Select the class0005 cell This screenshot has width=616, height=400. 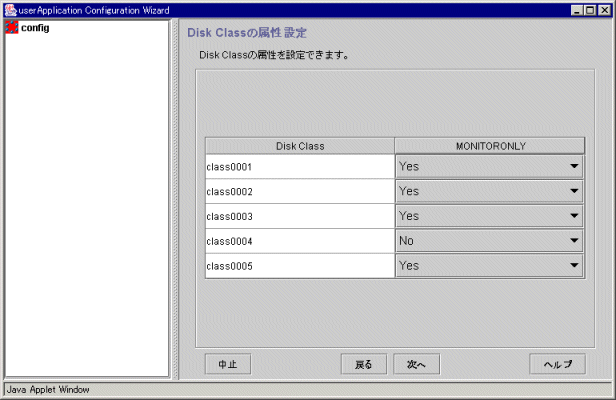click(300, 266)
